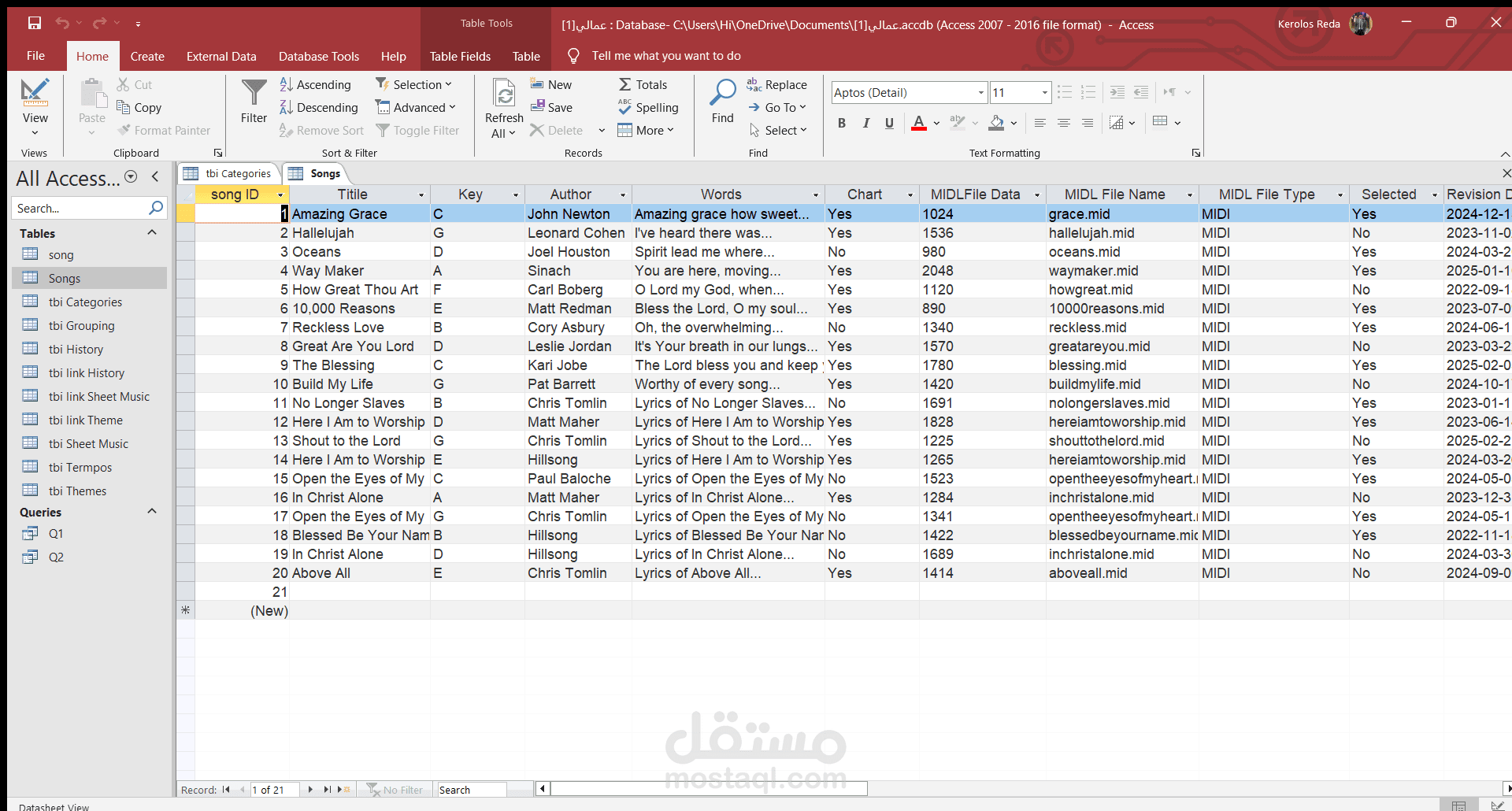
Task: Switch to tbi Categories document tab
Action: pyautogui.click(x=228, y=173)
